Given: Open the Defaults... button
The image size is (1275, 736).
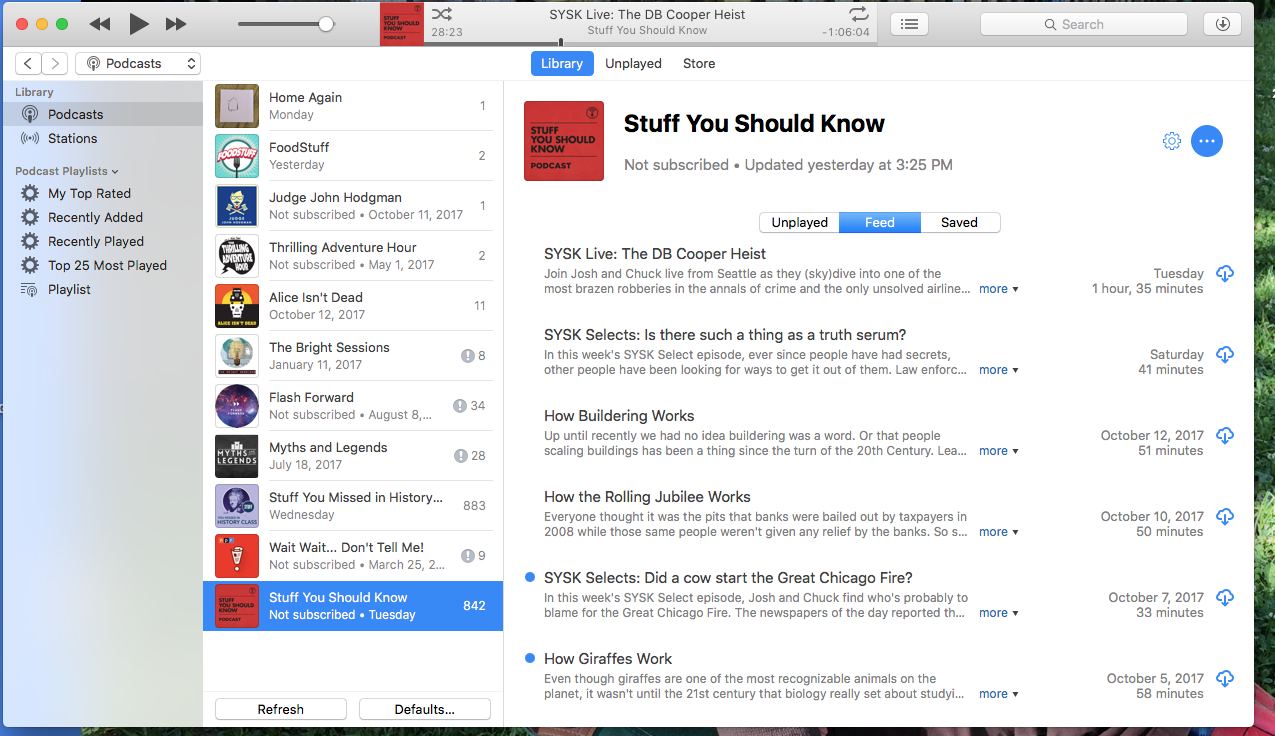Looking at the screenshot, I should pos(425,709).
